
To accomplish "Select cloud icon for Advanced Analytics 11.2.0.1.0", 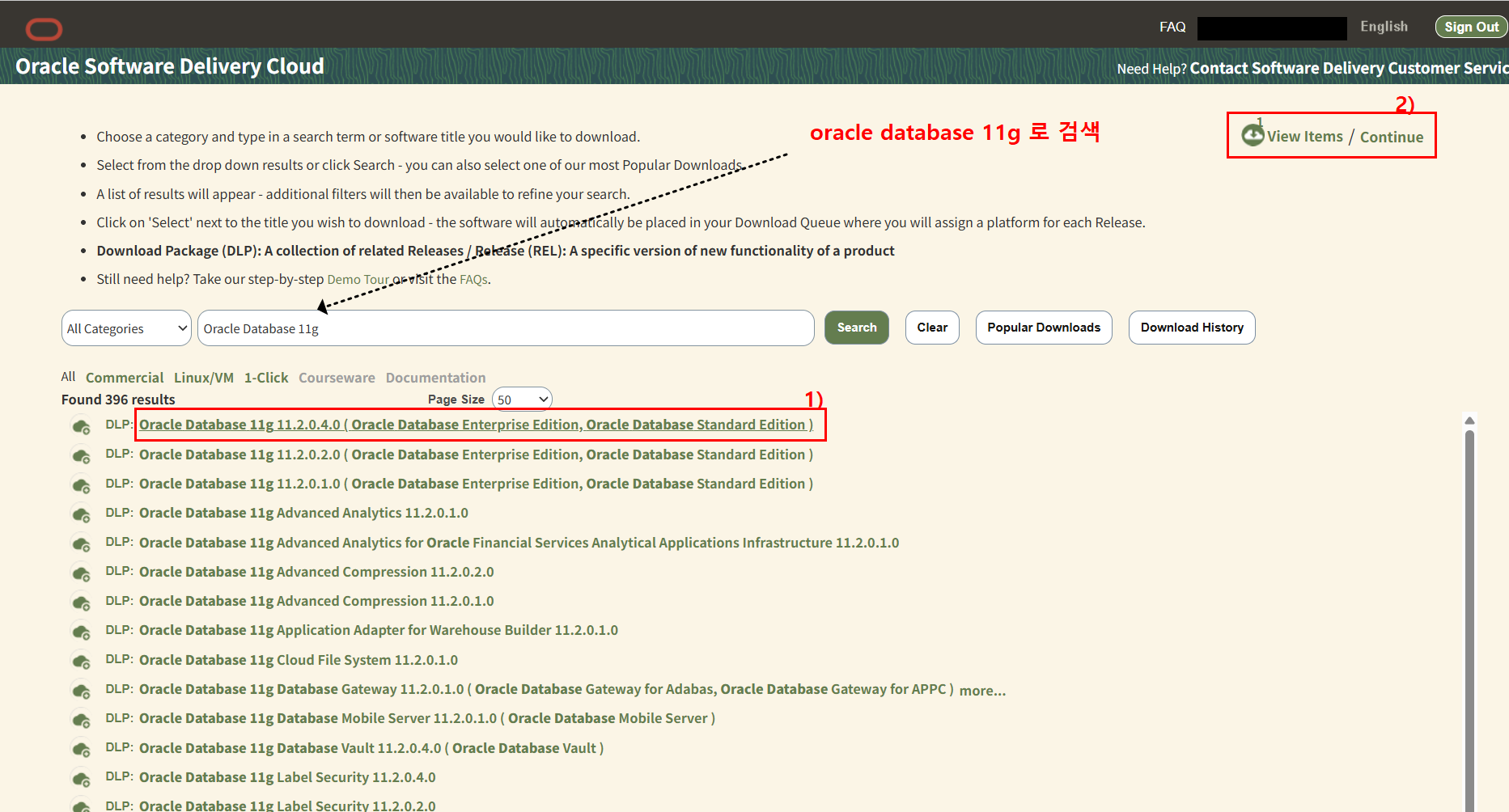I will [x=81, y=514].
